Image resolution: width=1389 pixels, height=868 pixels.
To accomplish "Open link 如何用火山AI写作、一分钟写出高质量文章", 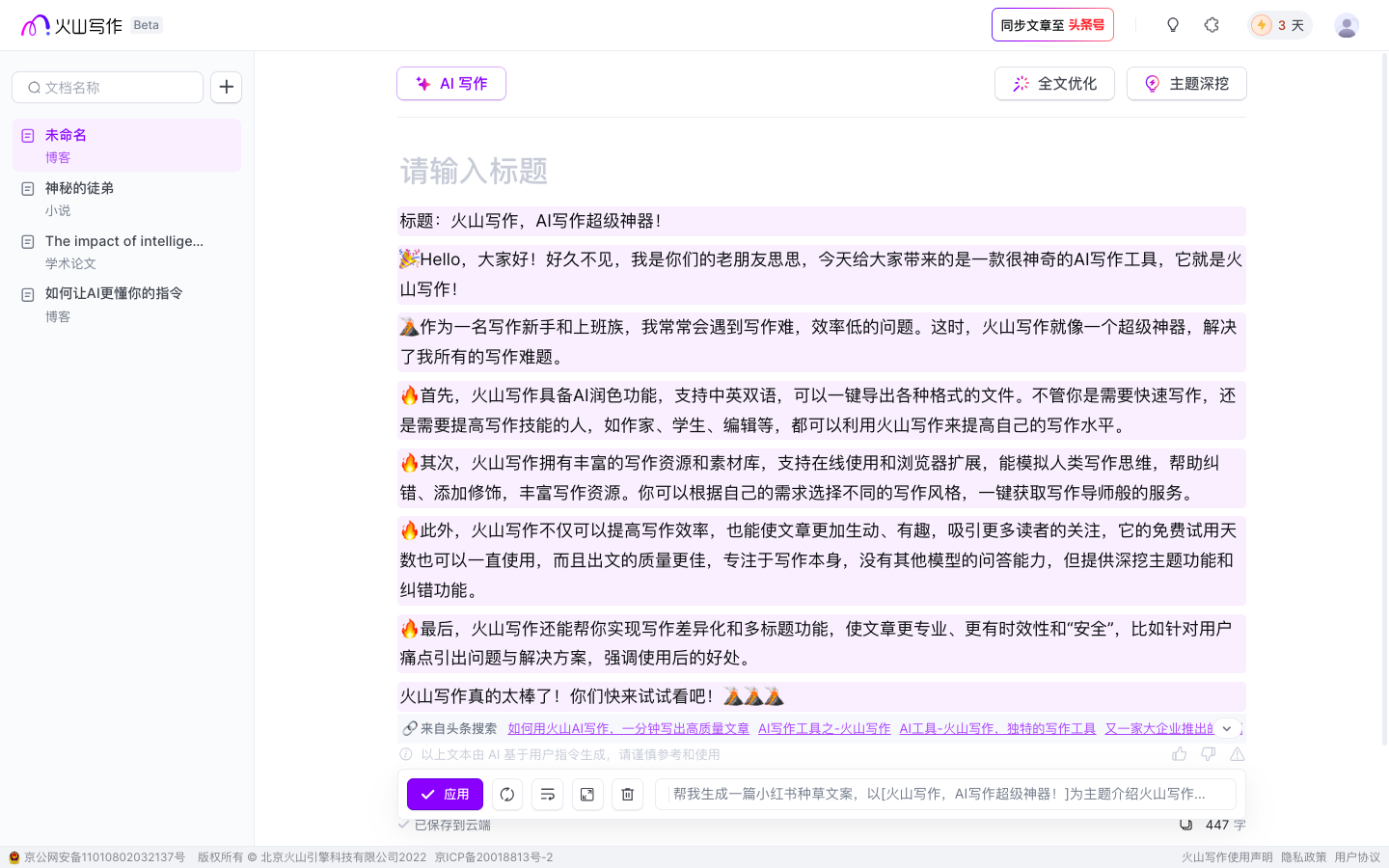I will 629,728.
